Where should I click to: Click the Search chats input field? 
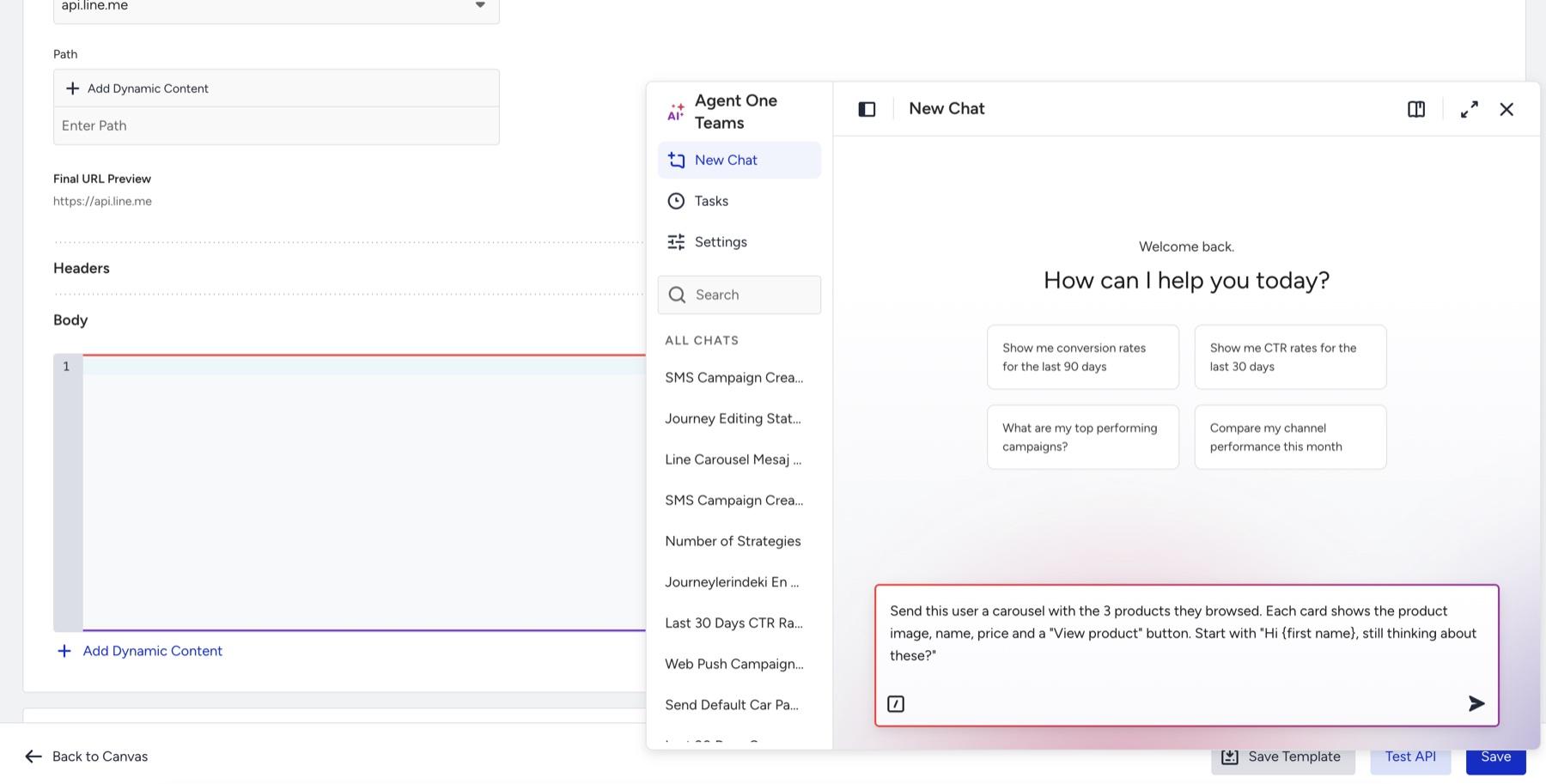pos(740,295)
